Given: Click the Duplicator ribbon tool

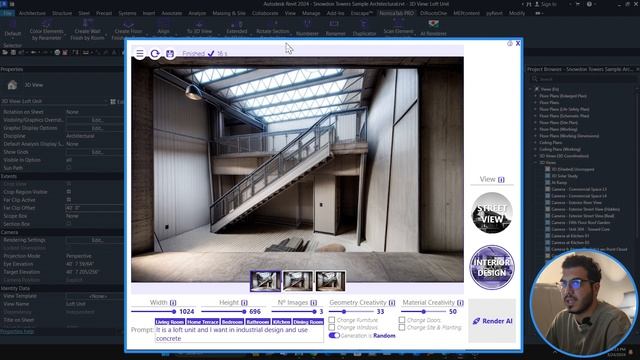Looking at the screenshot, I should pyautogui.click(x=364, y=27).
